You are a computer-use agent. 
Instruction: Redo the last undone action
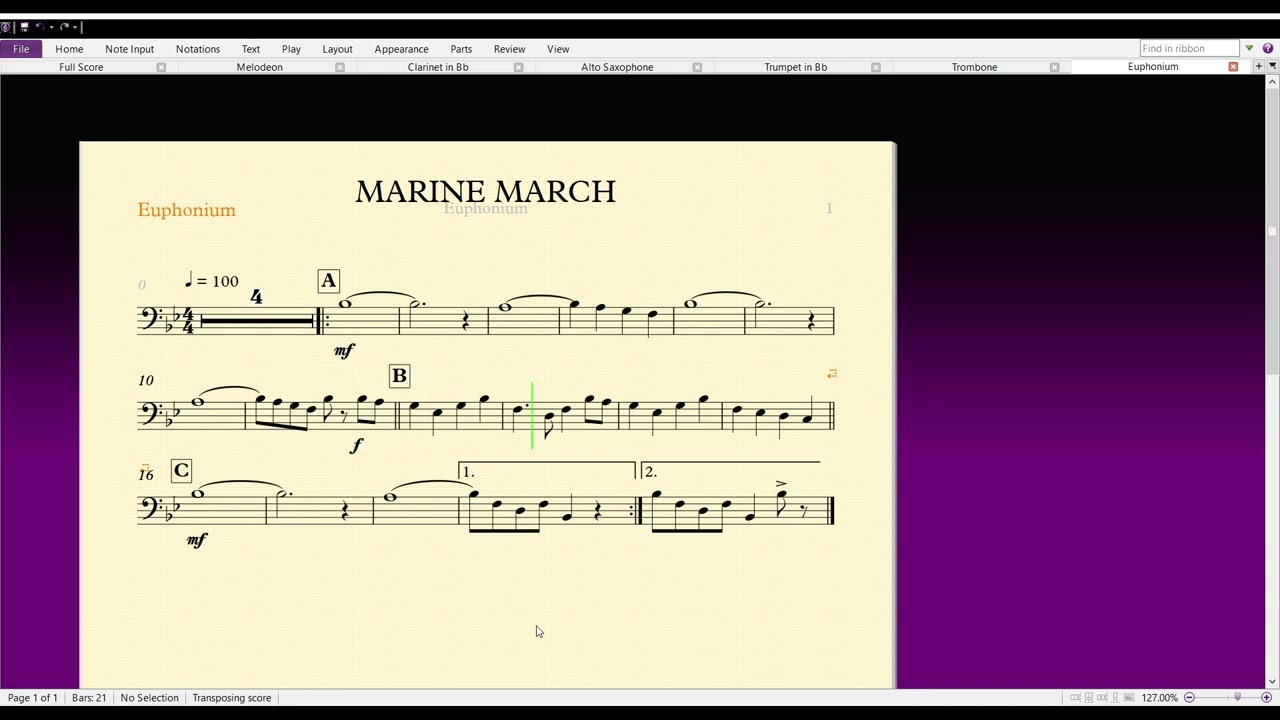tap(64, 27)
